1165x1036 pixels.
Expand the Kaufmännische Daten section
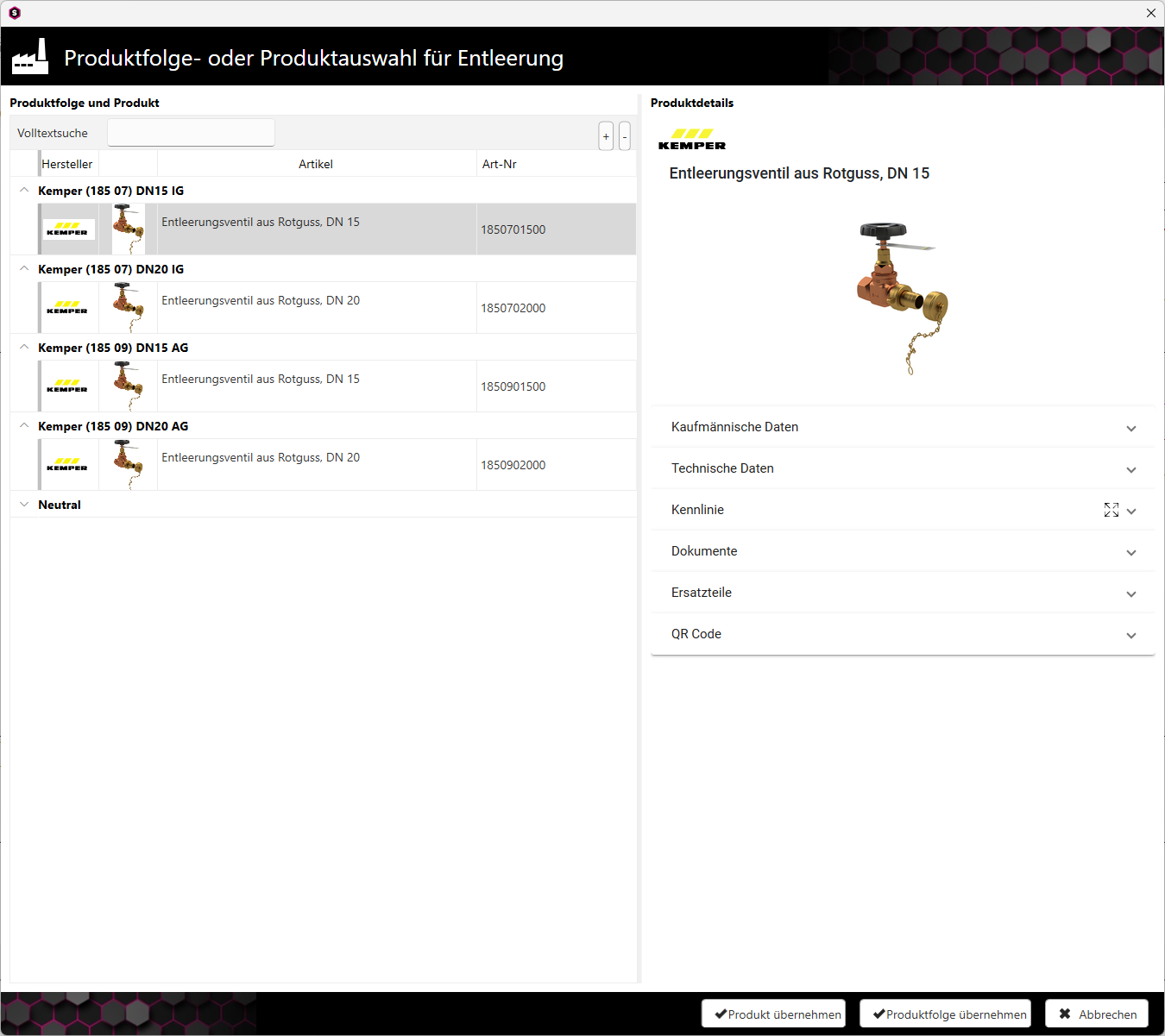click(x=903, y=427)
